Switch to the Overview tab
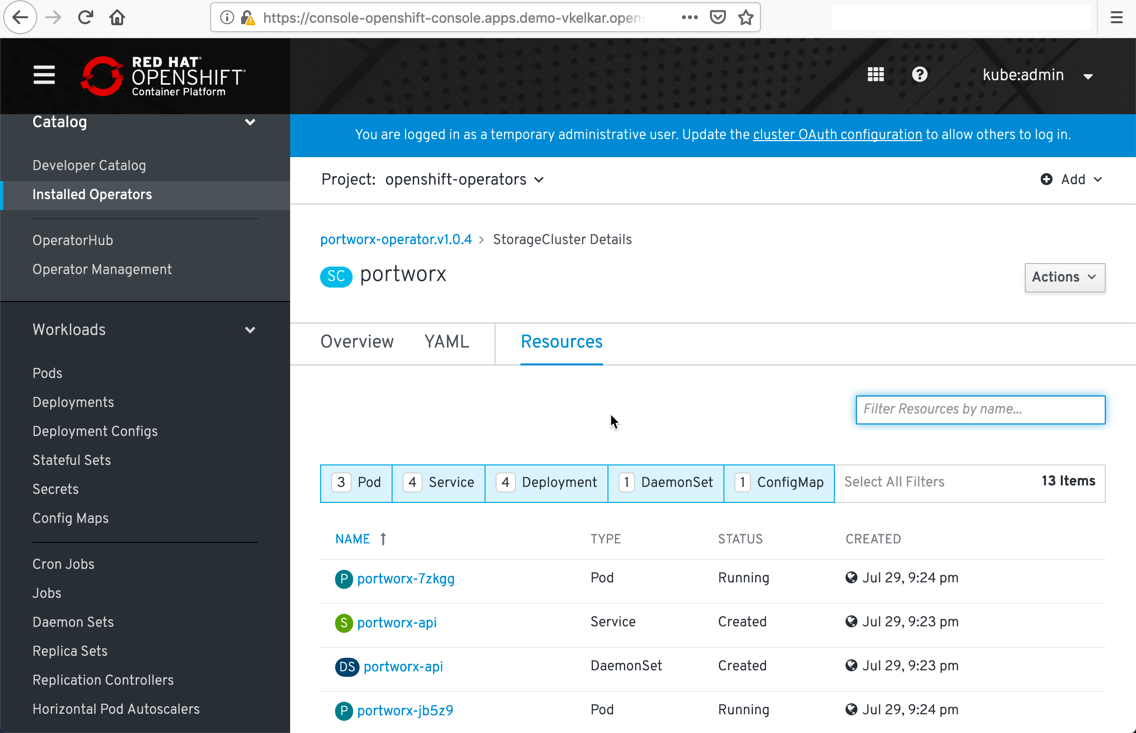The height and width of the screenshot is (733, 1136). [357, 342]
